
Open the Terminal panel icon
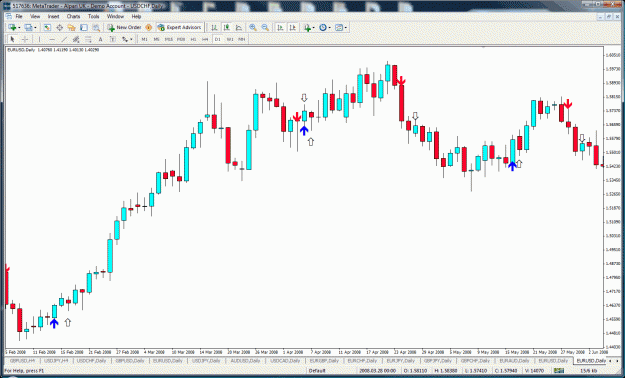click(84, 28)
